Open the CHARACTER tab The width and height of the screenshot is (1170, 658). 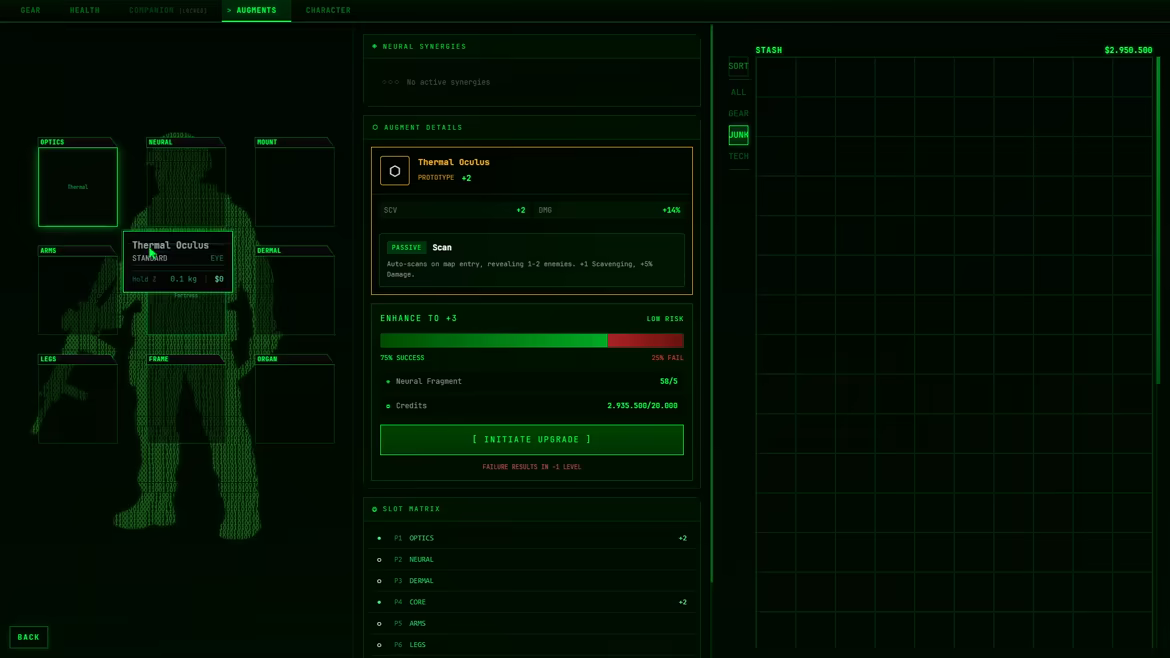(x=328, y=10)
